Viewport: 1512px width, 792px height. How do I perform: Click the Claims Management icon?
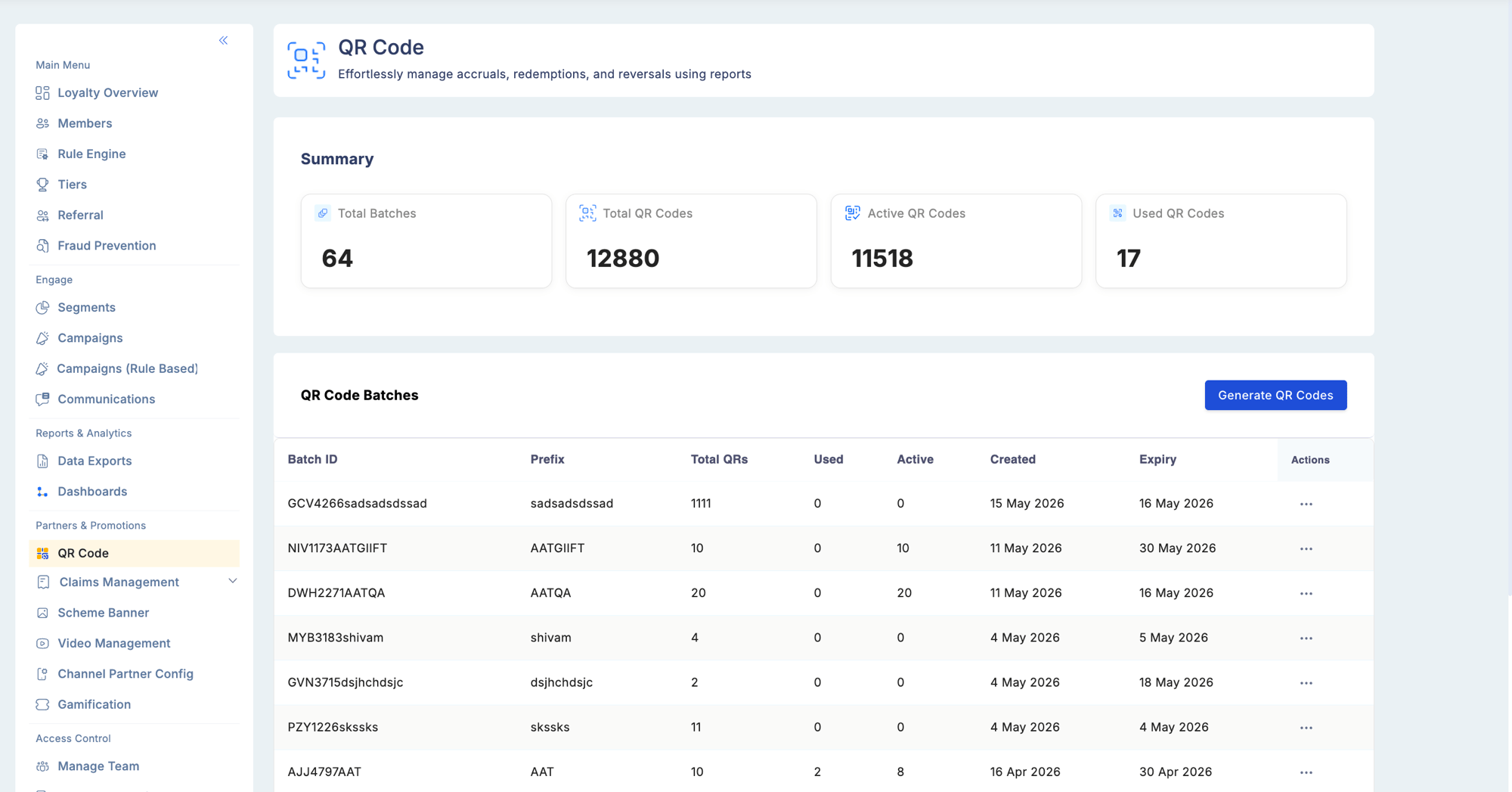click(42, 582)
